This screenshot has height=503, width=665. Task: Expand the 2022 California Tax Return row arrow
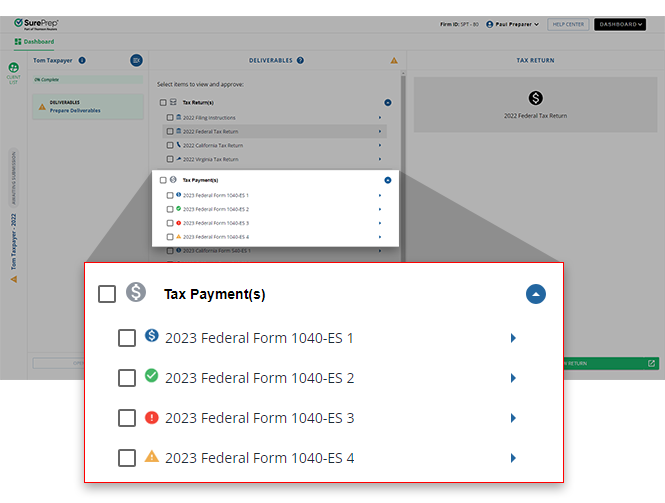coord(380,145)
